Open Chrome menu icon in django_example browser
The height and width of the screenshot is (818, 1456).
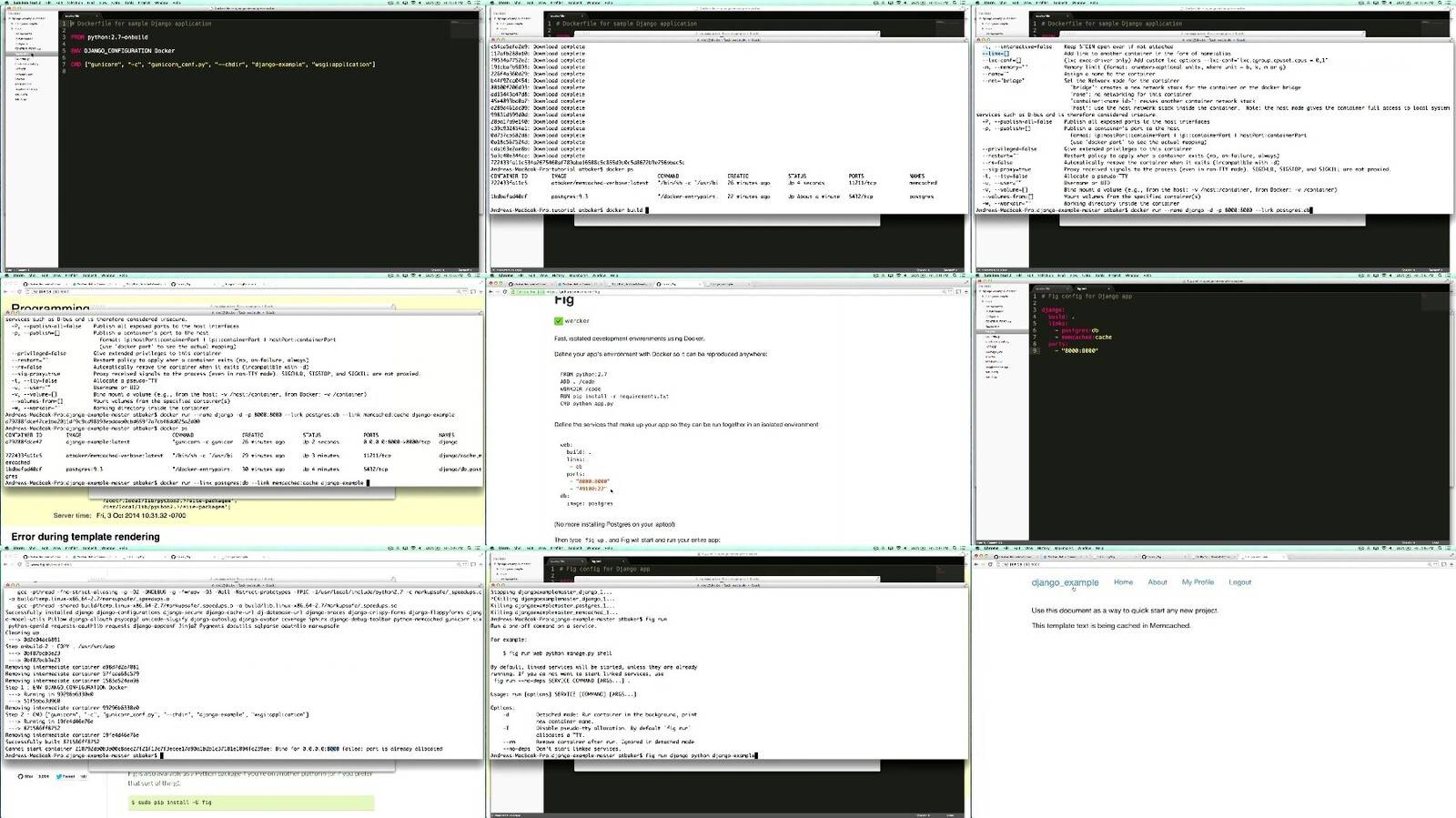click(x=1451, y=564)
